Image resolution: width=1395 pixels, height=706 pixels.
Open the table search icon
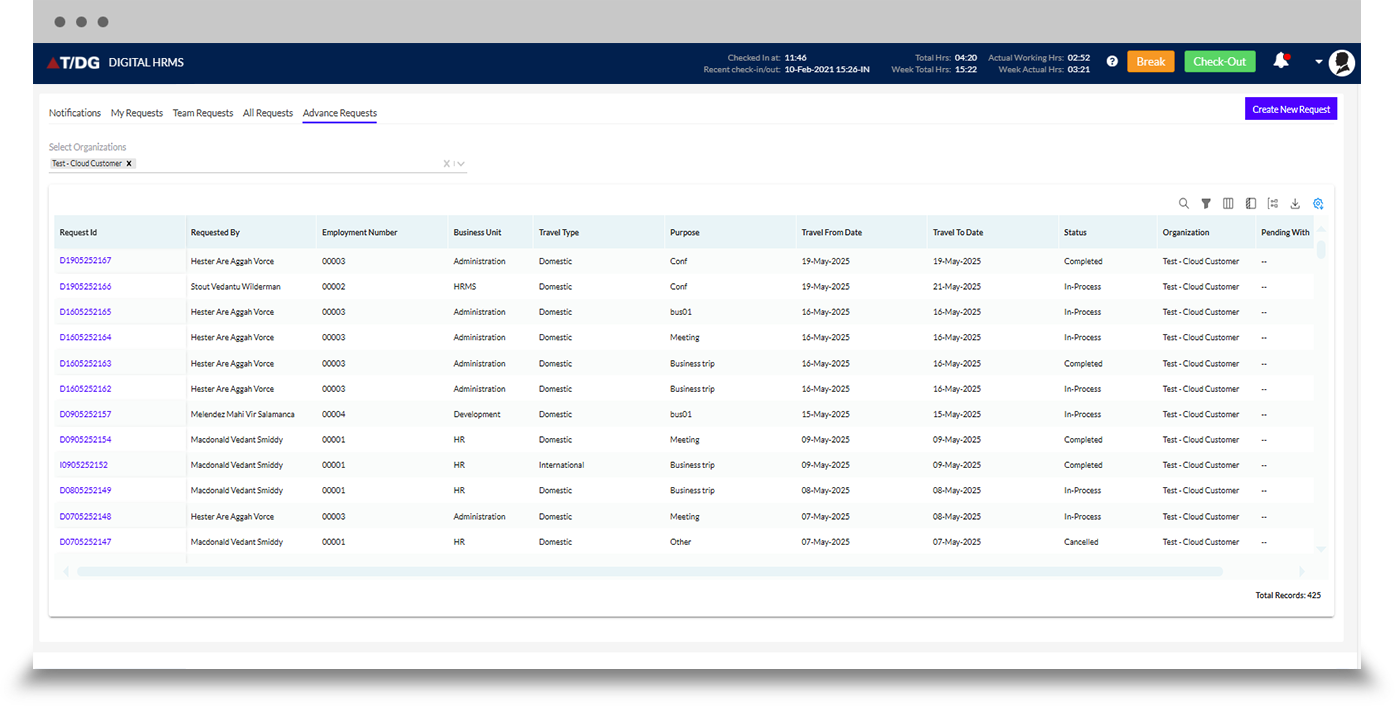click(x=1184, y=204)
